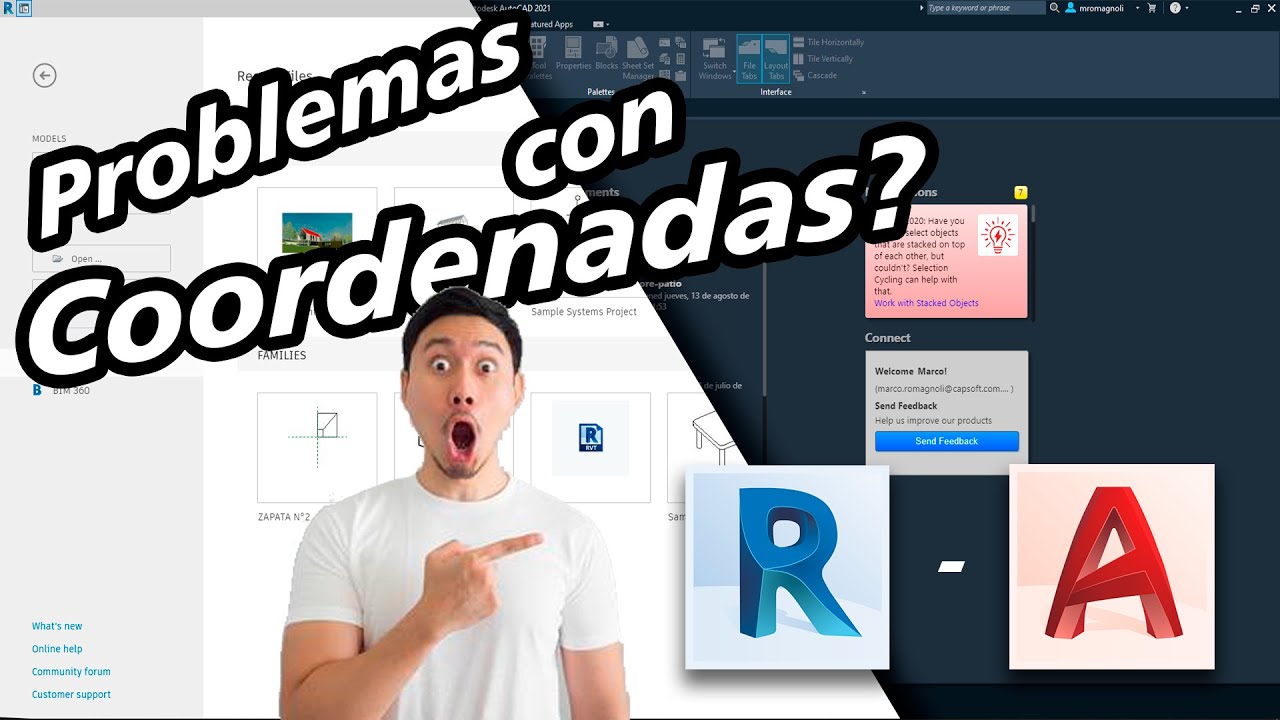Image resolution: width=1280 pixels, height=720 pixels.
Task: Open the Blocks palette
Action: click(607, 54)
